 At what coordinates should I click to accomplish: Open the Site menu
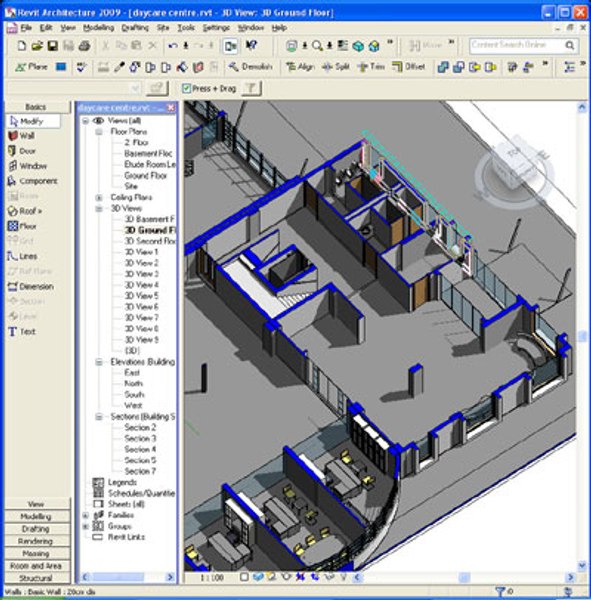[x=163, y=28]
